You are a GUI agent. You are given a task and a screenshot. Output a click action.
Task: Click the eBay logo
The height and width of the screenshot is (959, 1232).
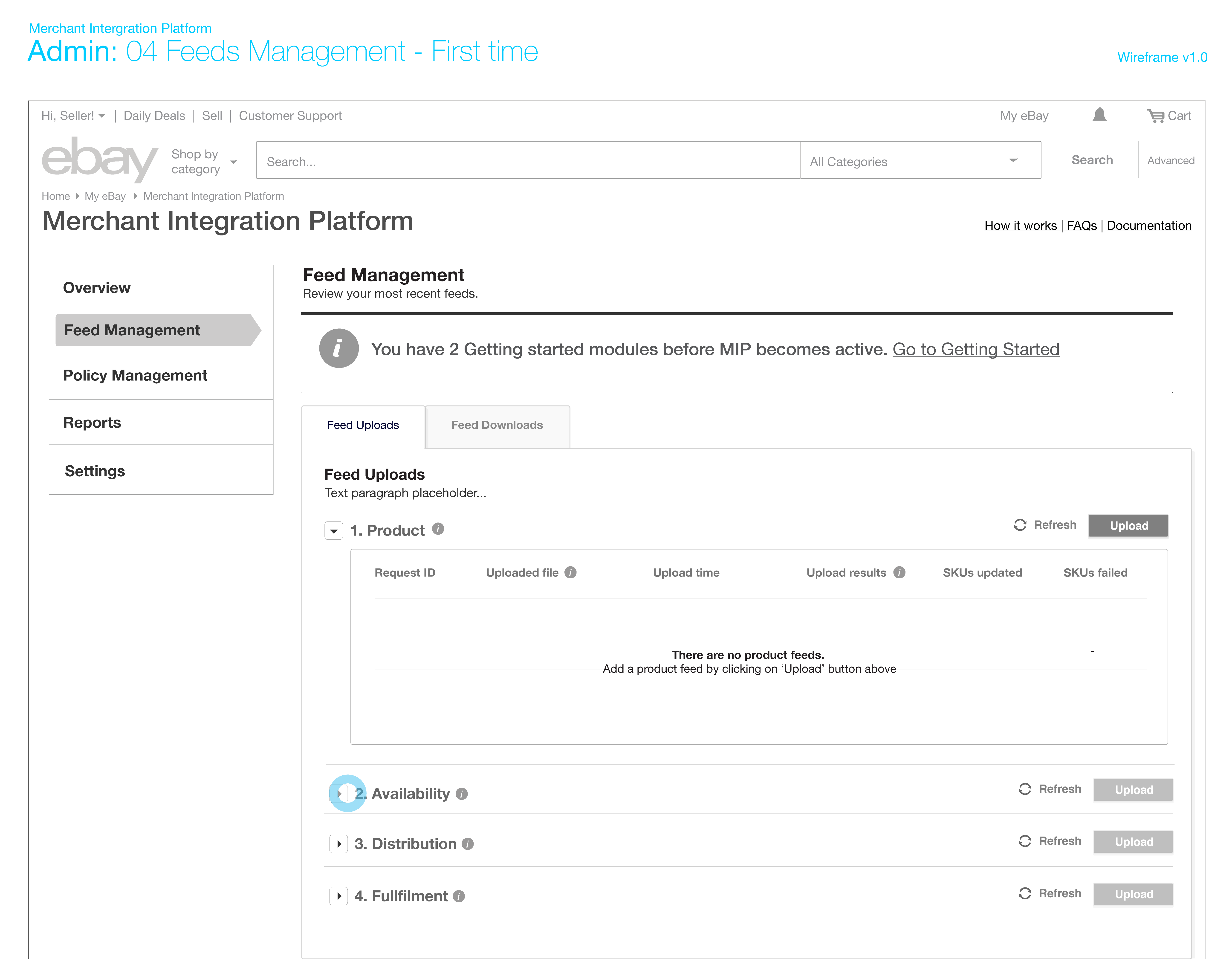(x=100, y=160)
